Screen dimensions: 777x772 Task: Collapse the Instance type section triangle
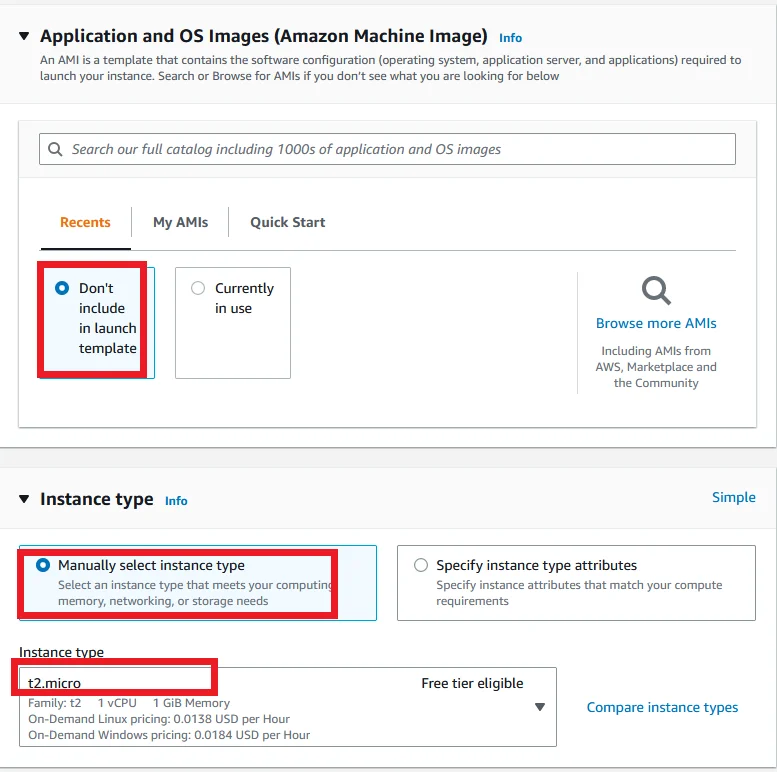point(24,499)
